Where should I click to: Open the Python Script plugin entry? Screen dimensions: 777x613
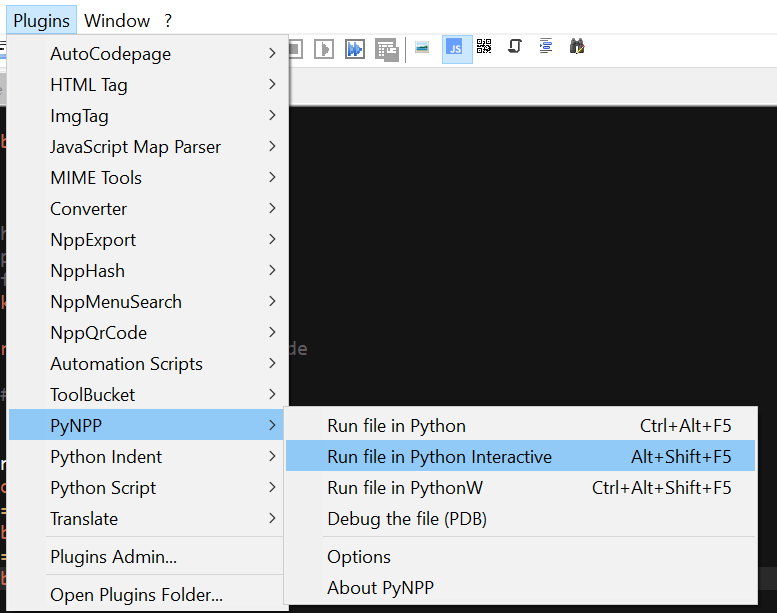click(x=146, y=488)
